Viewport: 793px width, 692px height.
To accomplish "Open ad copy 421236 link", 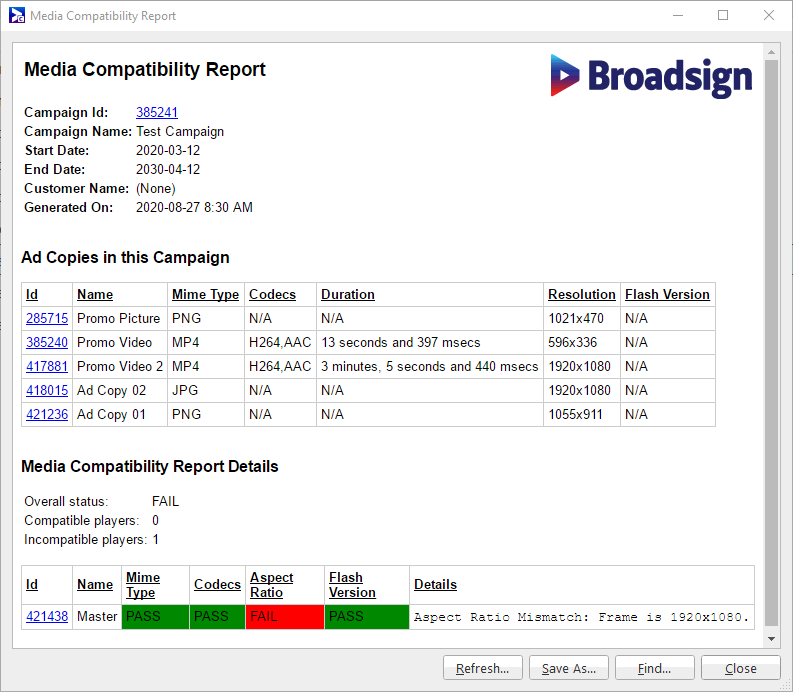I will (x=47, y=415).
